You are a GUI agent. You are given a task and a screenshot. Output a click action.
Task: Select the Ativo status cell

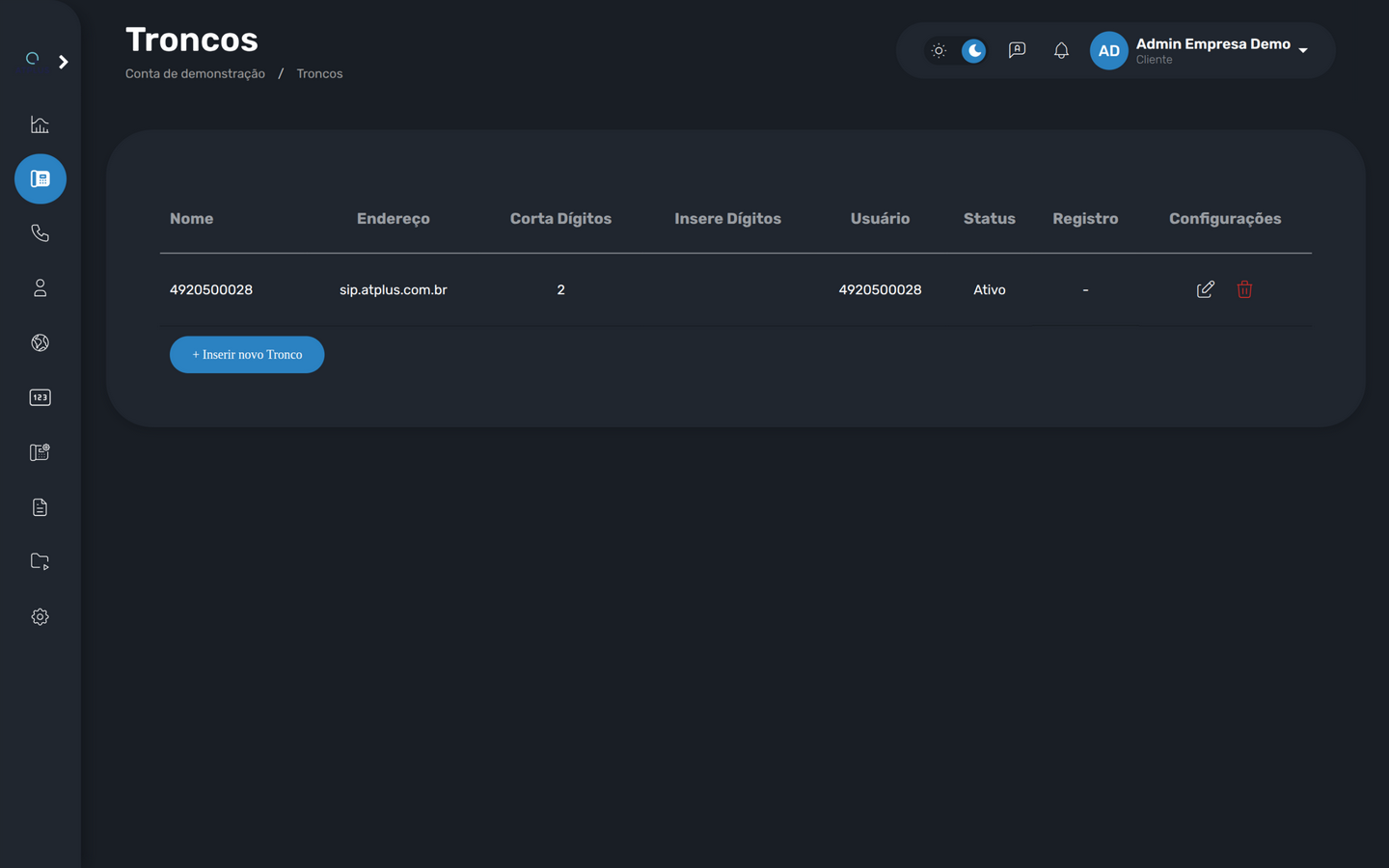click(x=990, y=289)
